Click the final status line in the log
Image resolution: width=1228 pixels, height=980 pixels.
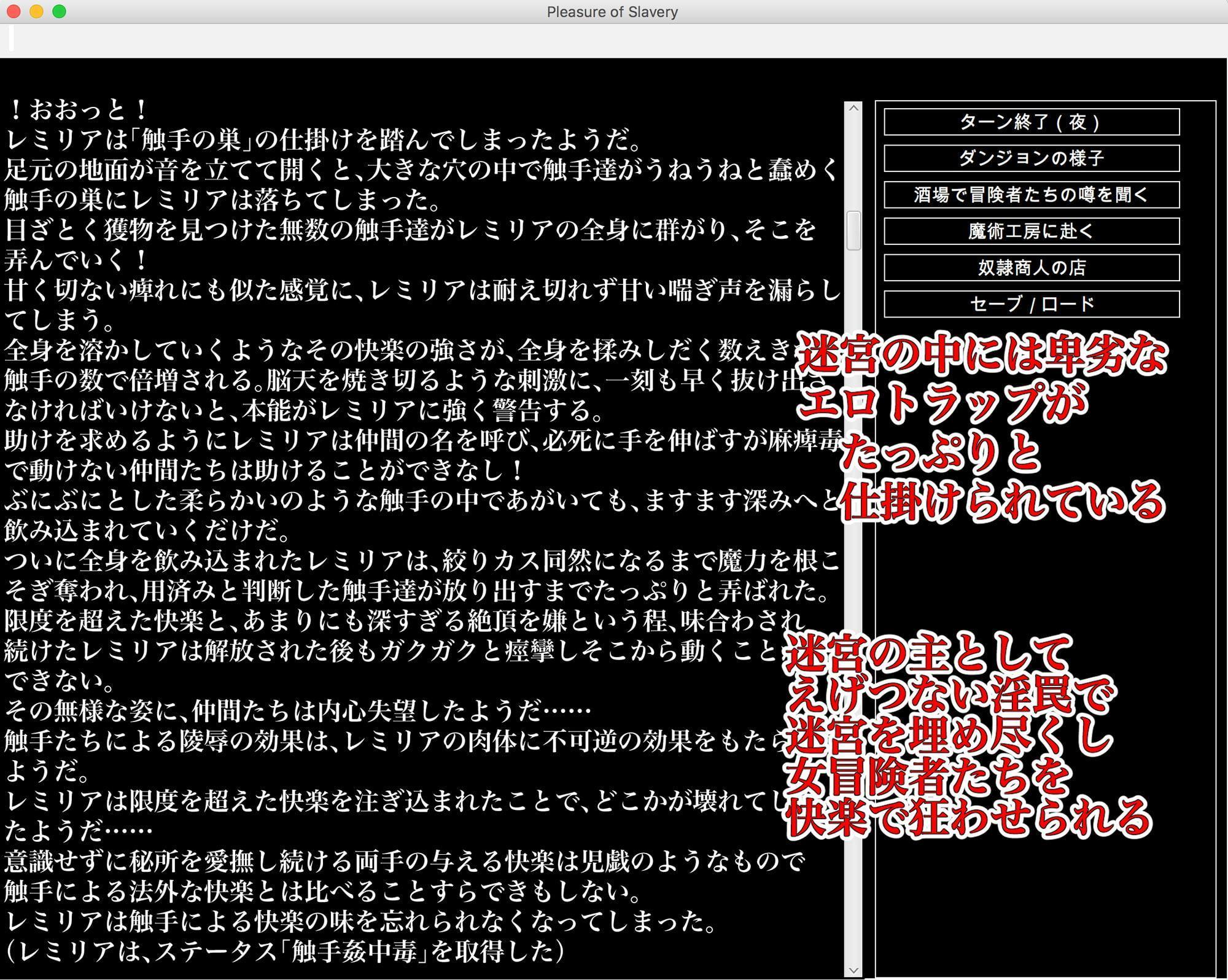tap(286, 951)
